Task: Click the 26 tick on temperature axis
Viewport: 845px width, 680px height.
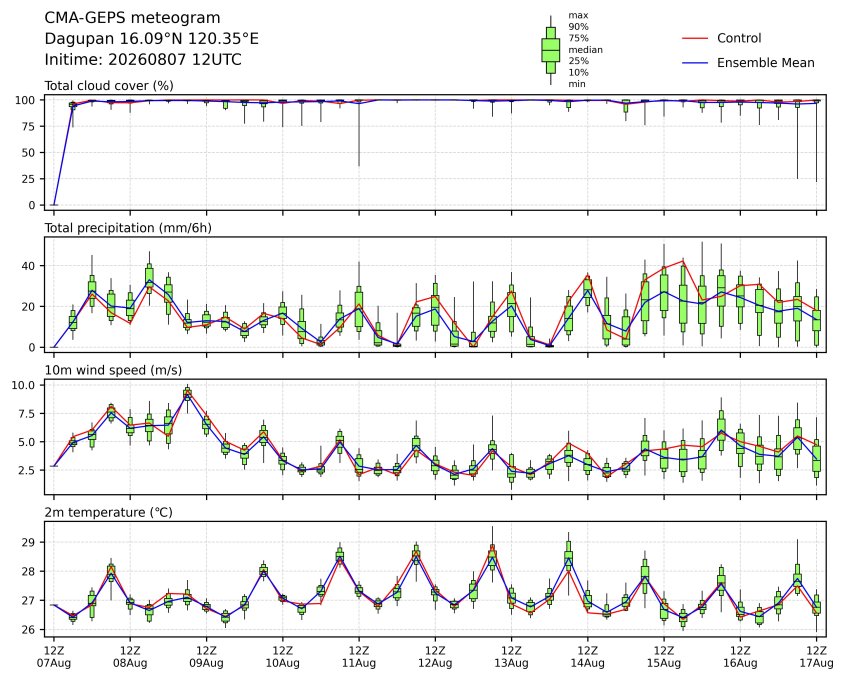Action: click(x=29, y=630)
